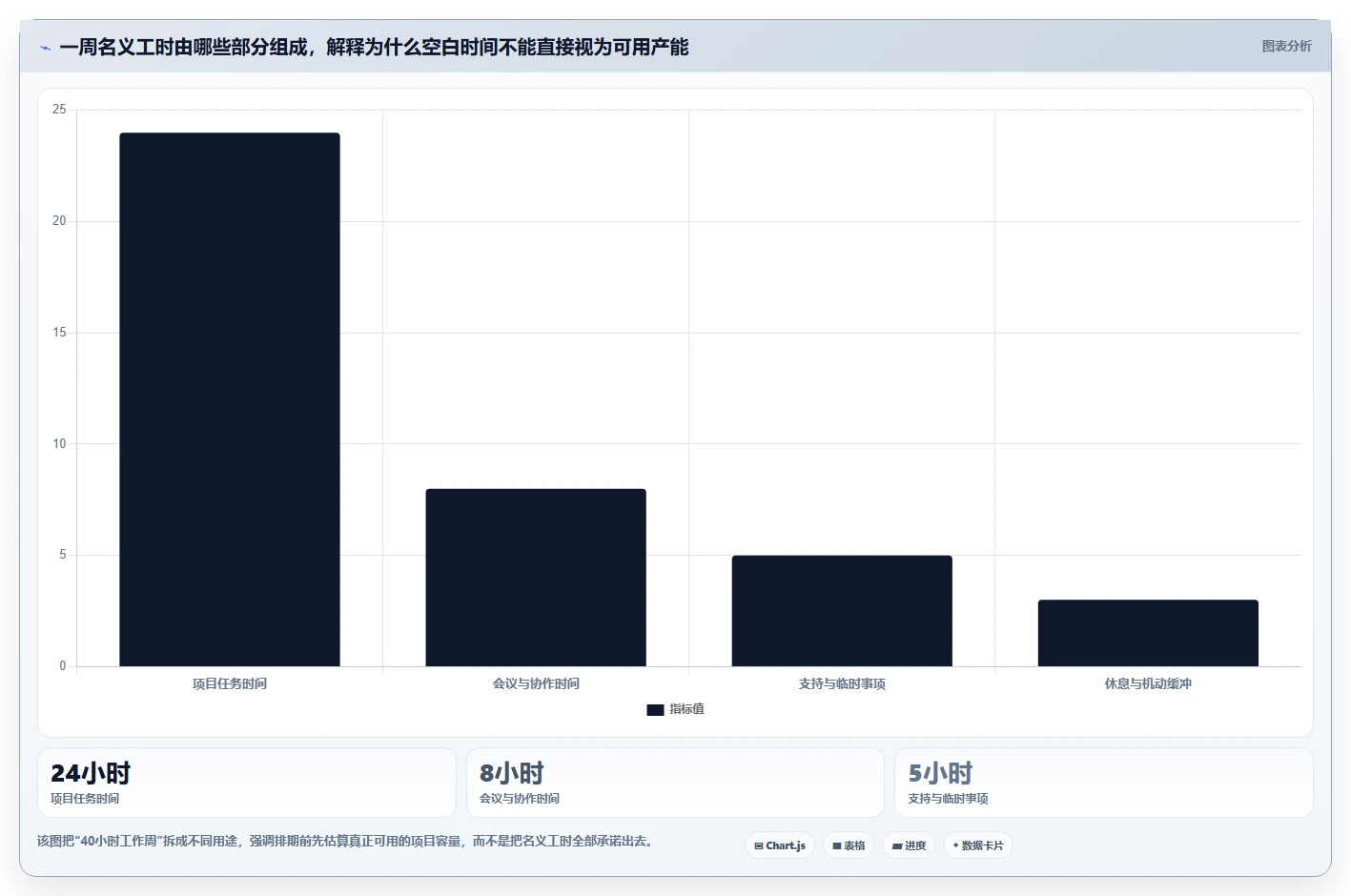The width and height of the screenshot is (1351, 896).
Task: Click y-axis value 10
Action: coord(59,444)
